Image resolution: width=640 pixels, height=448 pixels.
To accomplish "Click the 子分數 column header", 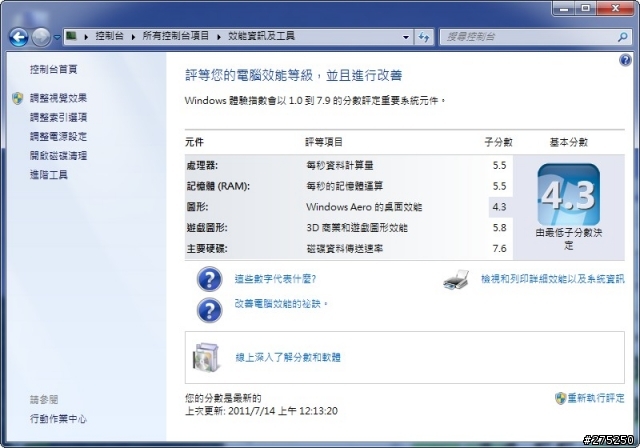I will tap(498, 142).
